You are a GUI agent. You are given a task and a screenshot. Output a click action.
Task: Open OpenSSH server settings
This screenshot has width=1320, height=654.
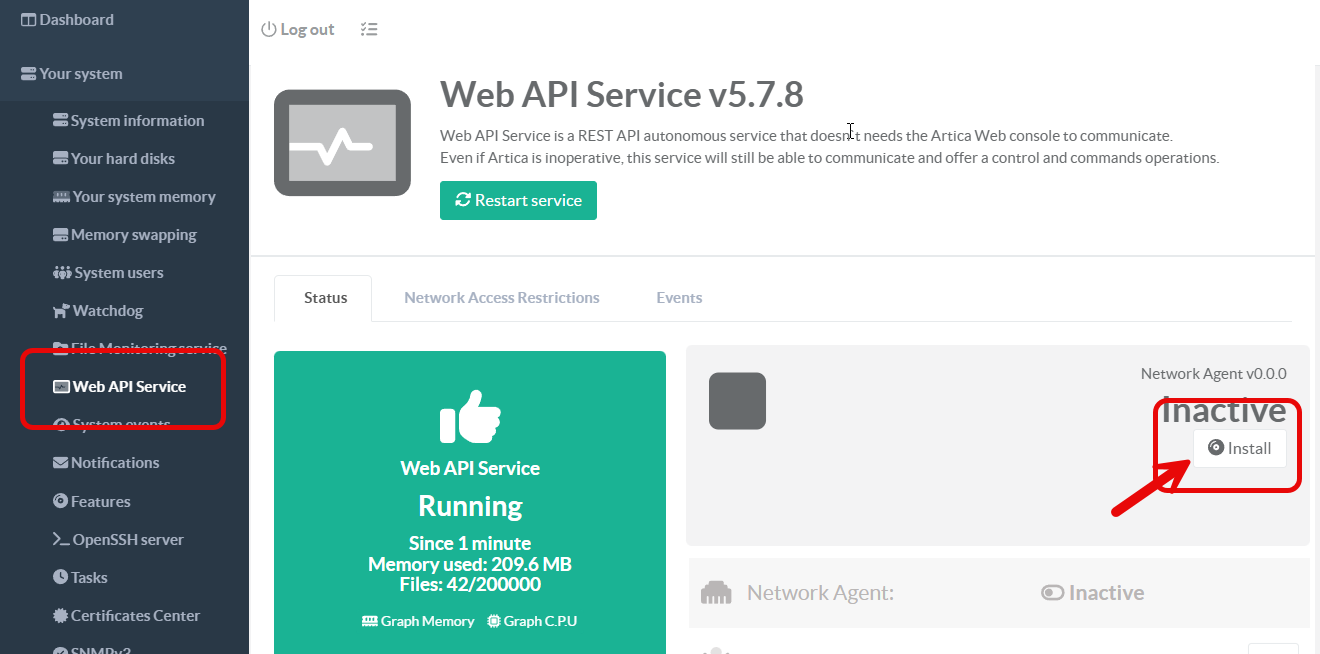128,540
